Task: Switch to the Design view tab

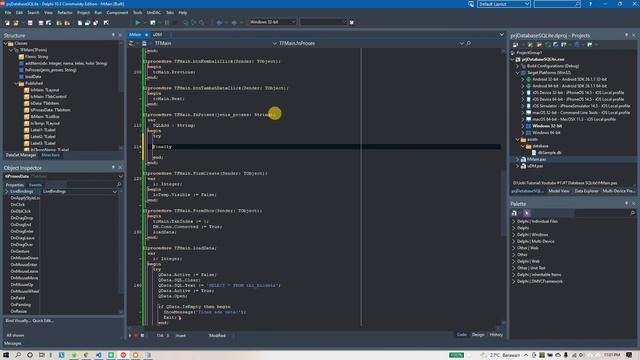Action: 478,335
